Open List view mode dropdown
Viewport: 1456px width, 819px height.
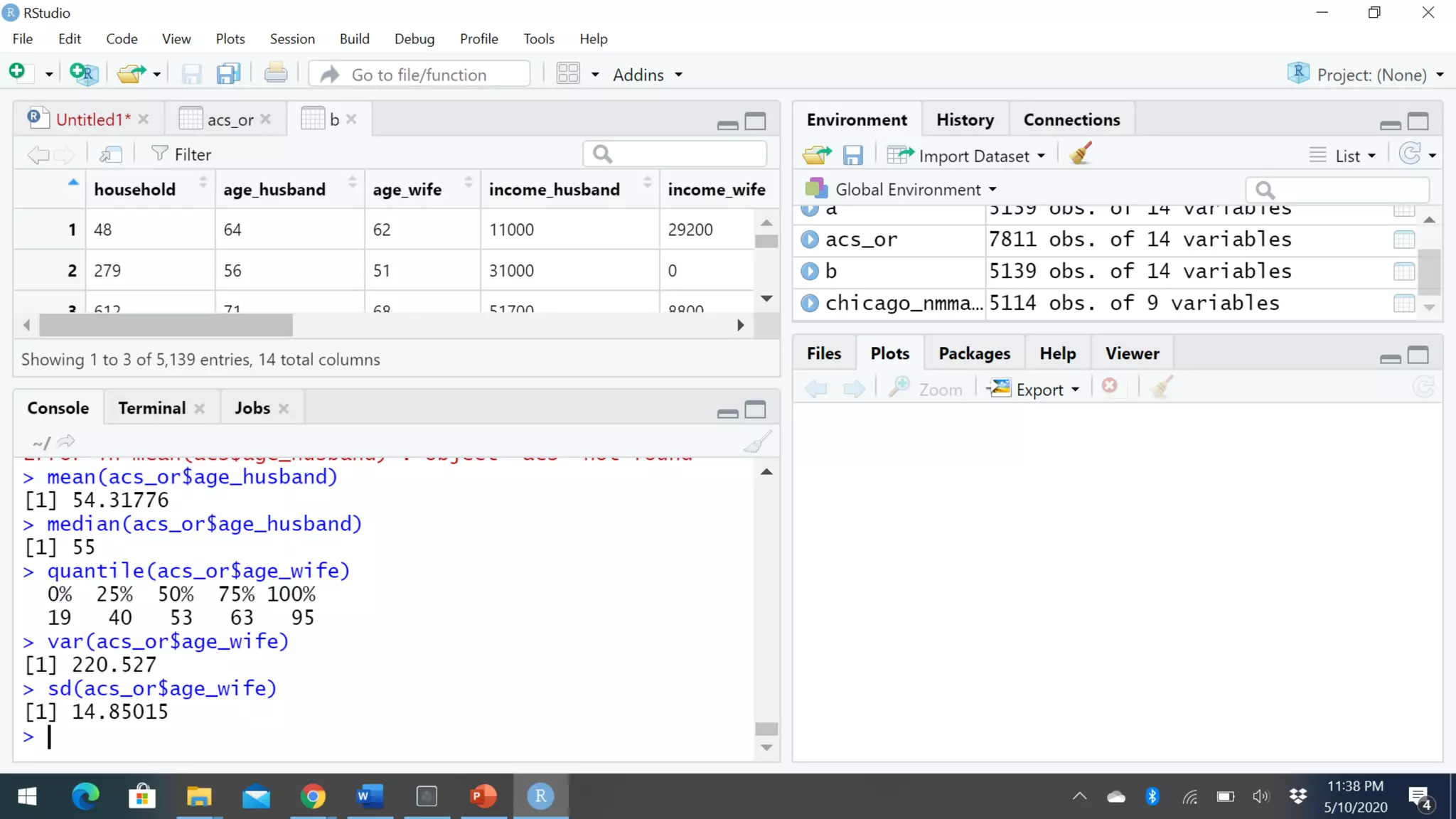pyautogui.click(x=1343, y=156)
